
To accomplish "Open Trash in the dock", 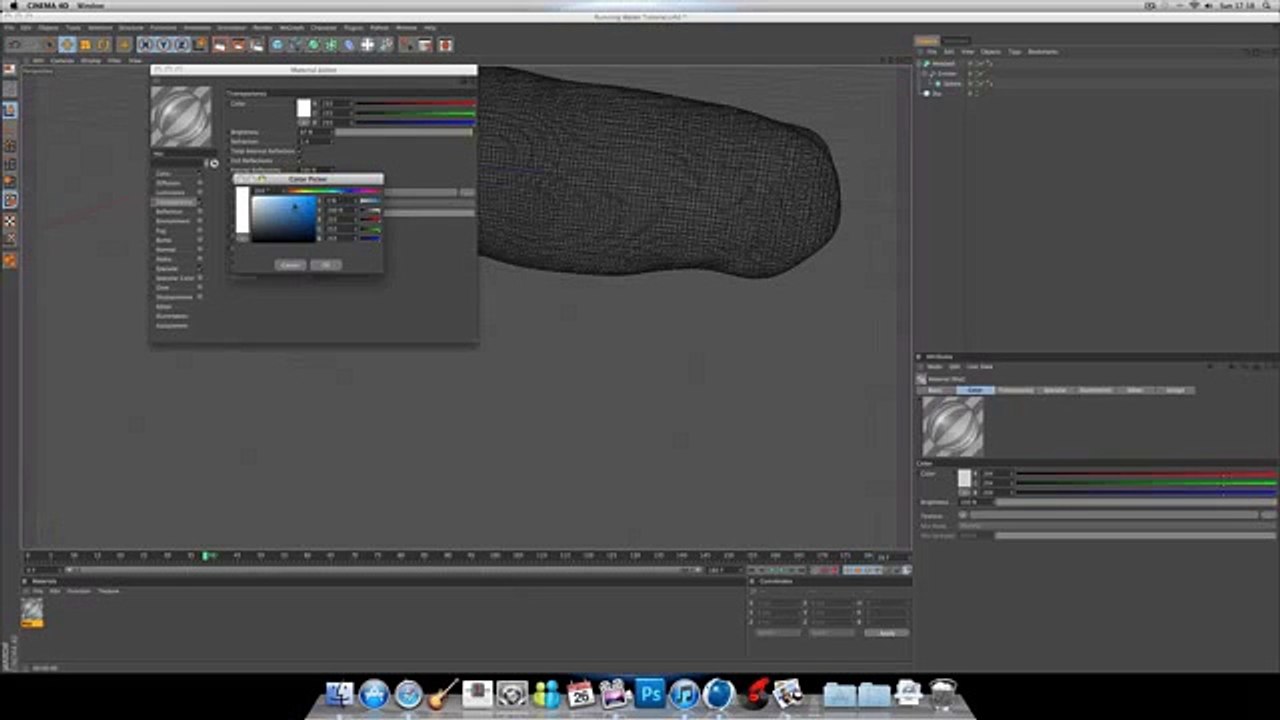I will tap(942, 693).
